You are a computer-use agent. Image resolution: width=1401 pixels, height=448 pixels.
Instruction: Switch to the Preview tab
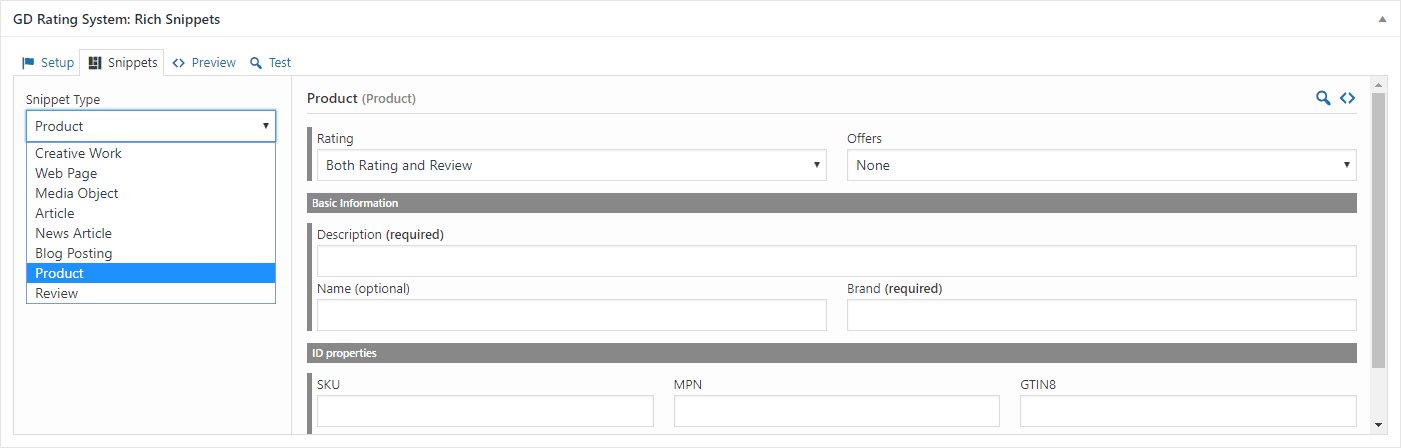tap(204, 62)
